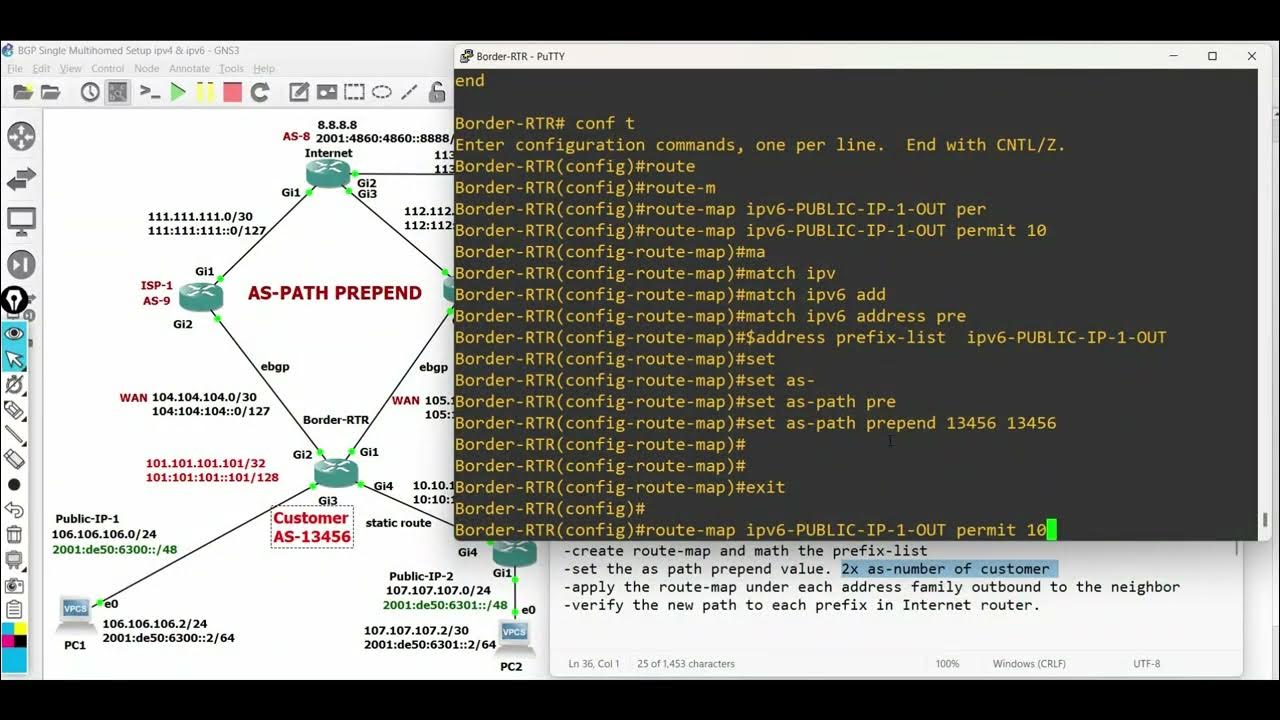Click highlighted text '2x as-number of customer'
1280x720 pixels.
pos(946,569)
